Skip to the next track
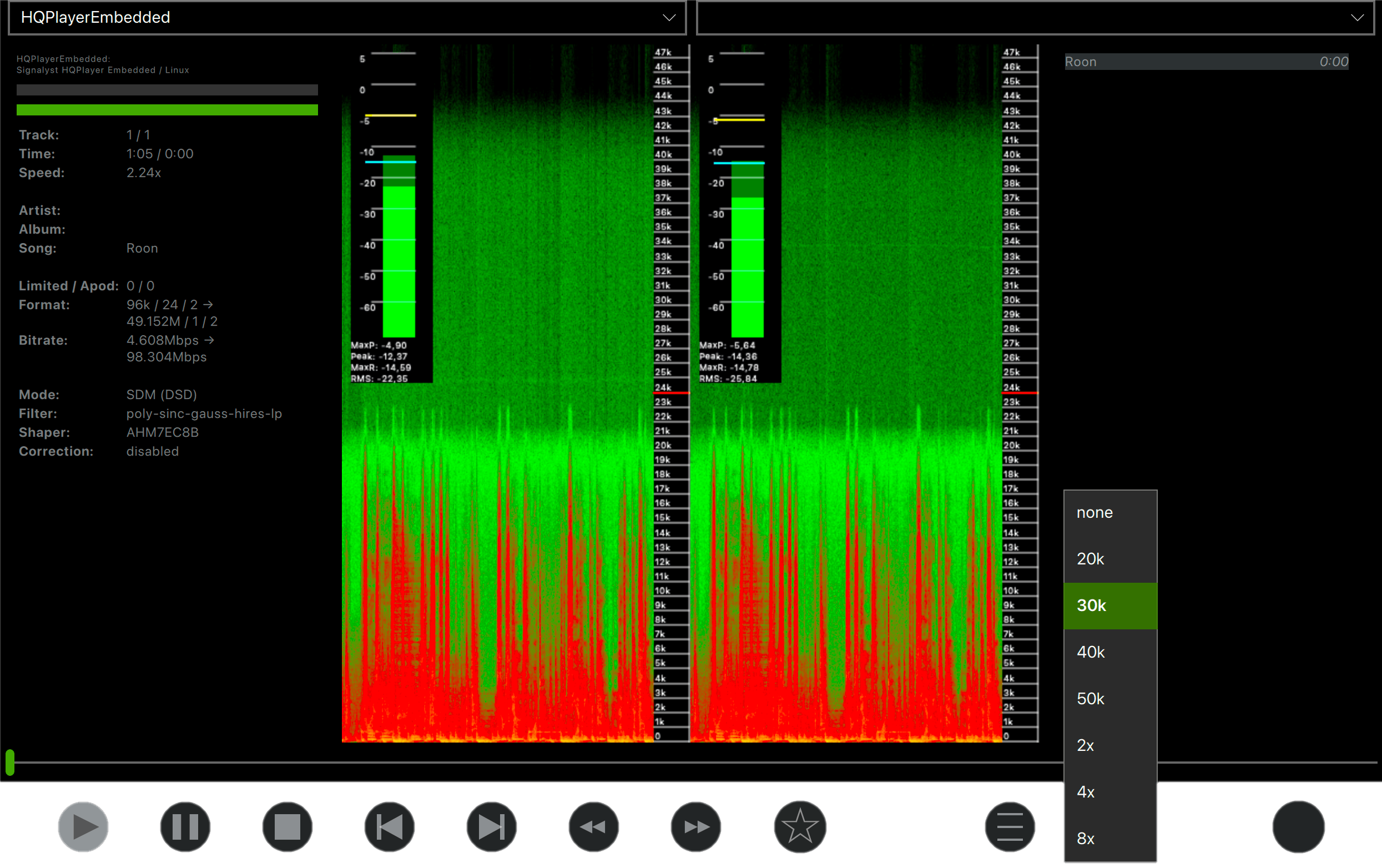The width and height of the screenshot is (1382, 868). point(492,827)
